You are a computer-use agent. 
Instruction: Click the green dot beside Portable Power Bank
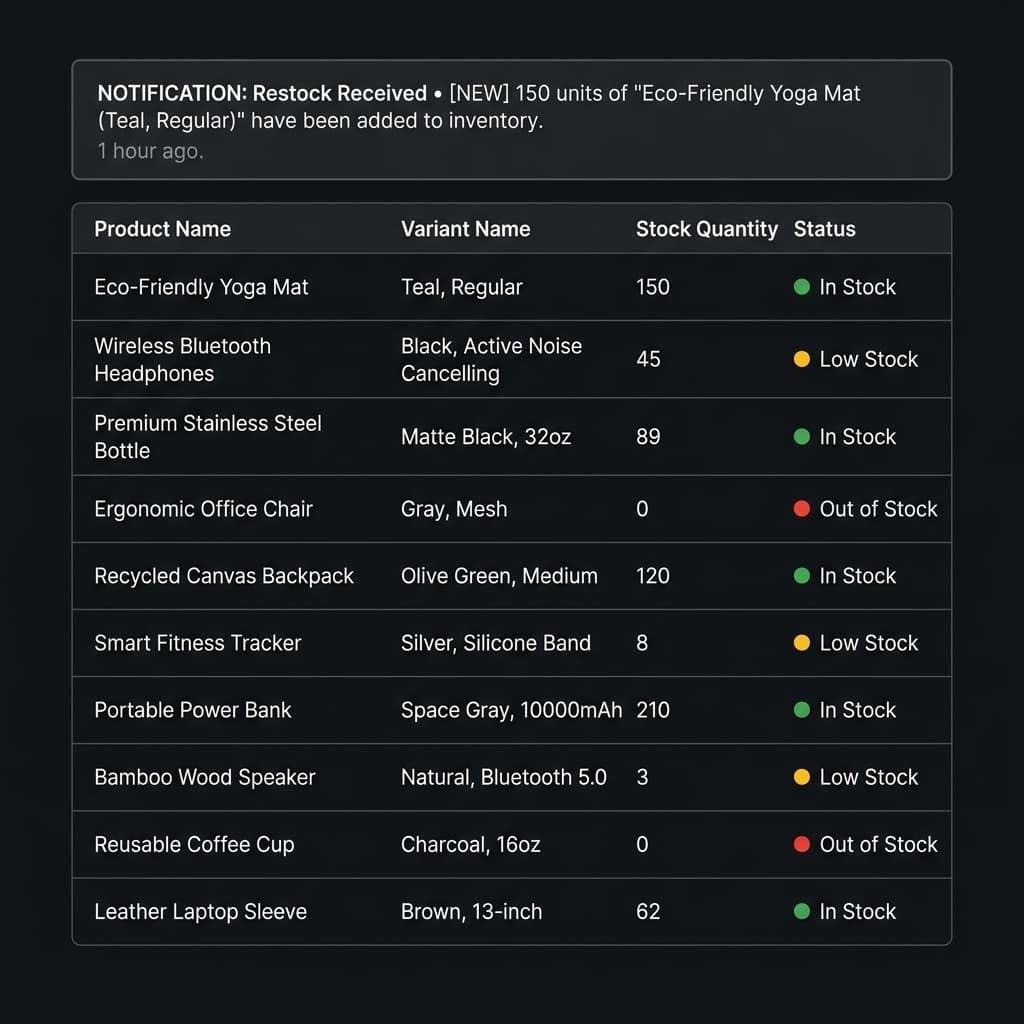801,710
